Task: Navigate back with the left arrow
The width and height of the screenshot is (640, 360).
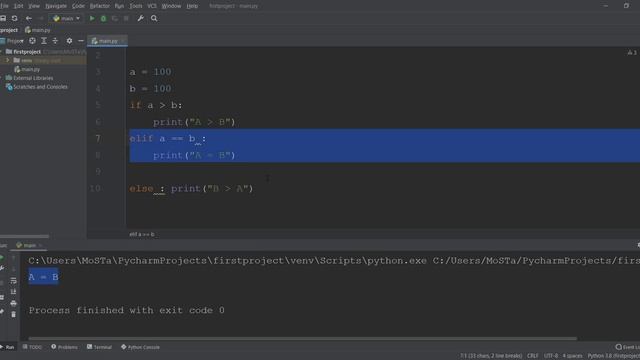Action: [29, 18]
